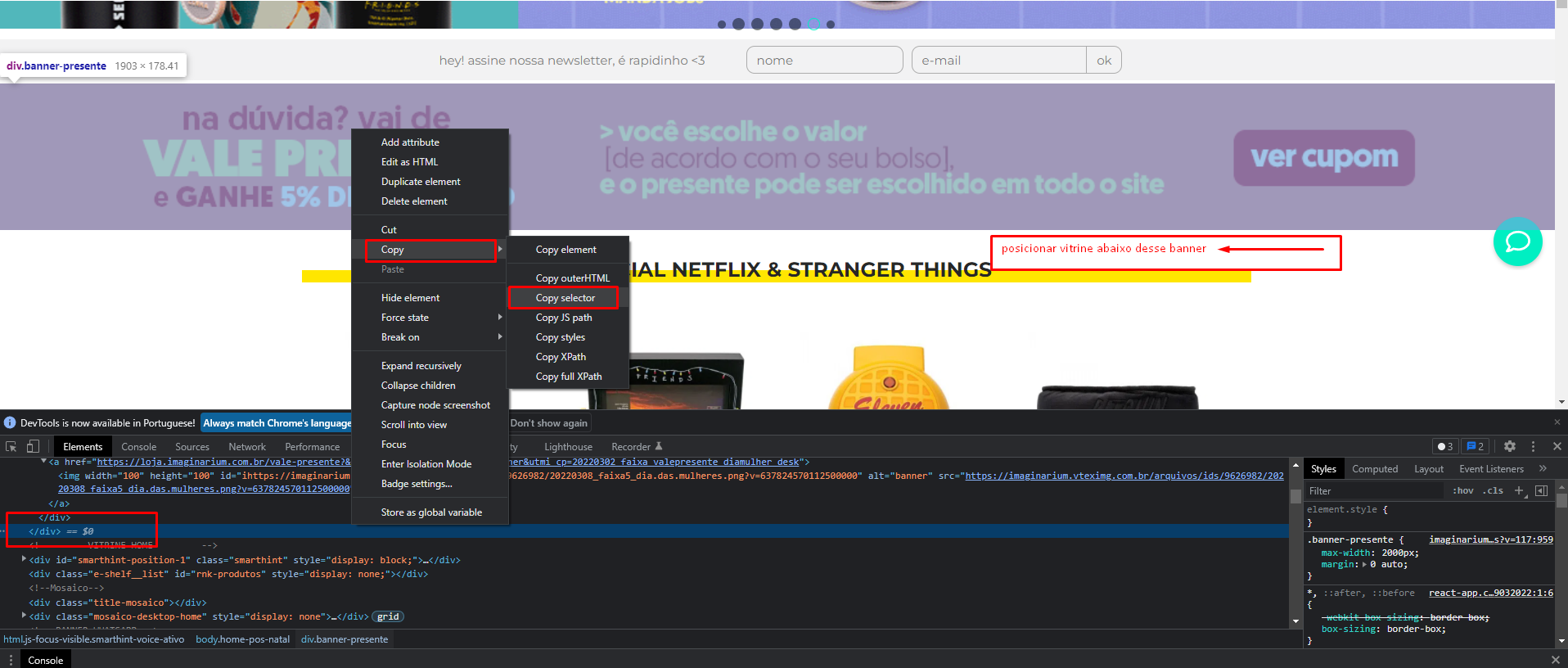Viewport: 1568px width, 668px height.
Task: Choose Copy outerHTML from submenu
Action: tap(568, 278)
